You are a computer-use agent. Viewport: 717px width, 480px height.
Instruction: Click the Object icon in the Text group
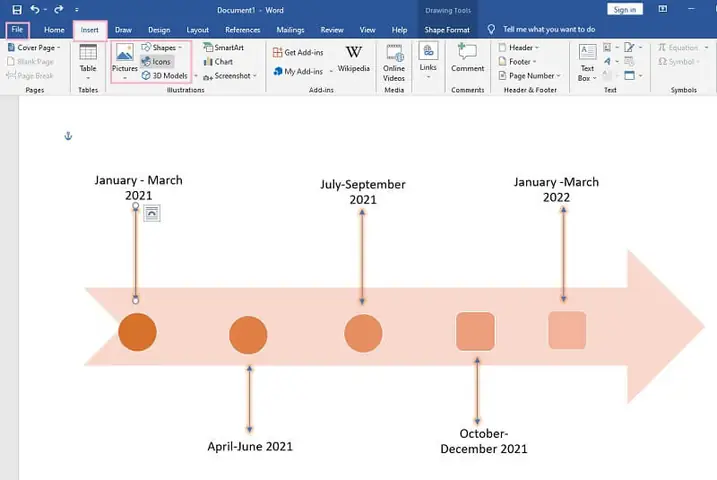click(630, 75)
